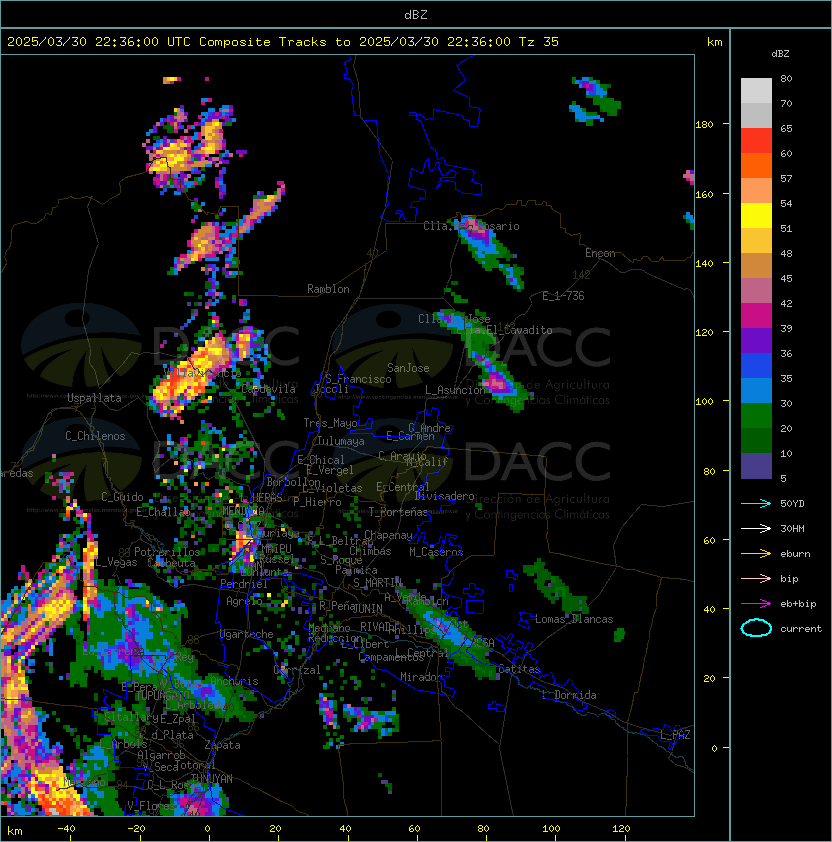Click the 'E_1-736' map label
Screen dimensions: 832x842
pos(563,295)
